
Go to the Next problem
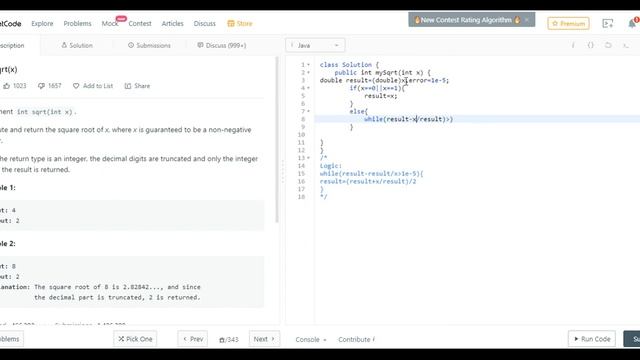point(264,339)
